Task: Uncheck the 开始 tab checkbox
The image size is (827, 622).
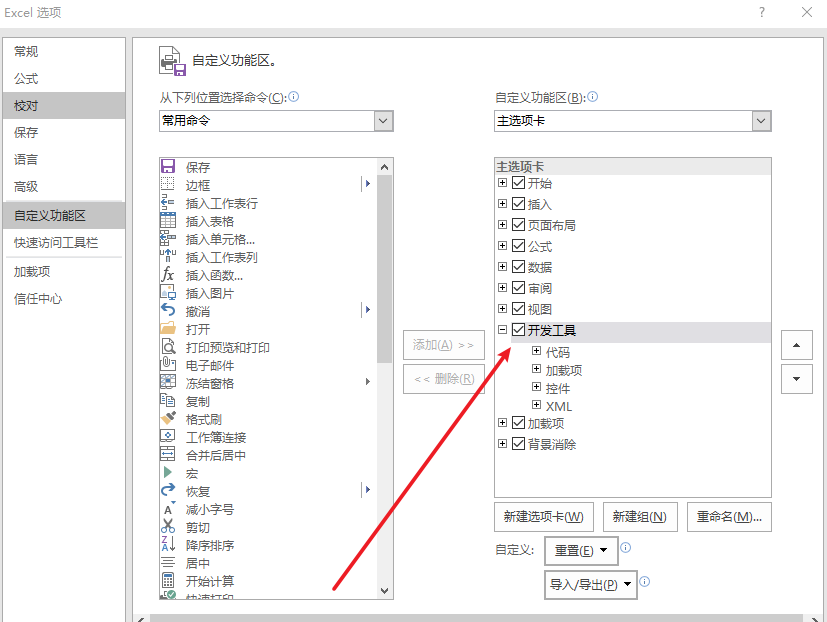Action: tap(518, 183)
